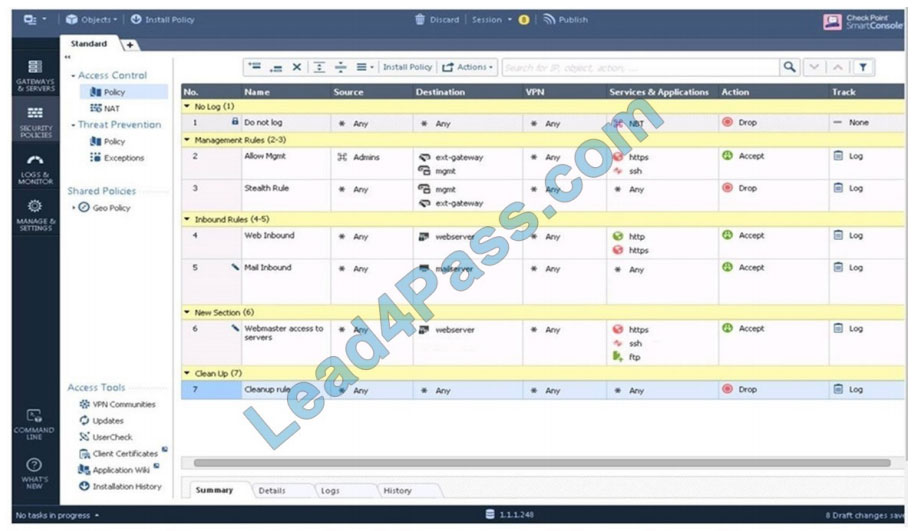Click add rule below icon
913x531 pixels.
(276, 67)
